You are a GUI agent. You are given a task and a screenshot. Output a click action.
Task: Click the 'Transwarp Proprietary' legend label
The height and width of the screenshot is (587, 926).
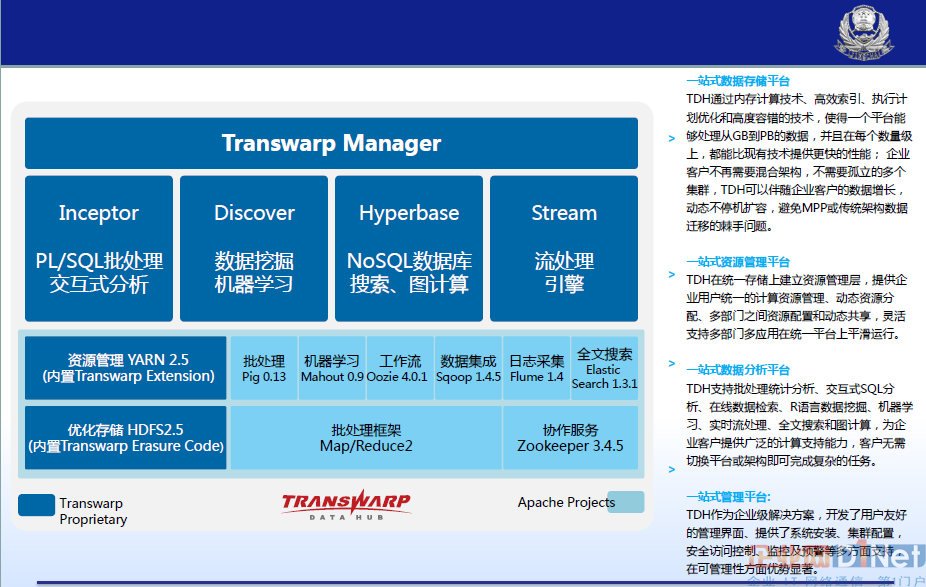tap(93, 511)
